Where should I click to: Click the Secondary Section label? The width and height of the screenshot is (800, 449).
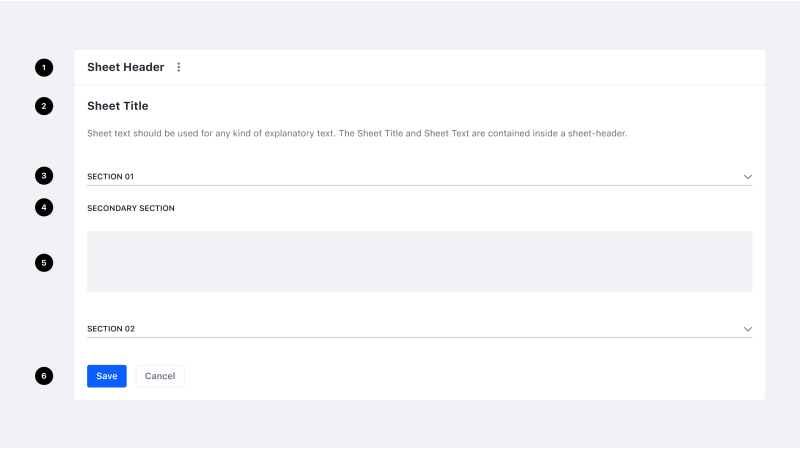(131, 209)
